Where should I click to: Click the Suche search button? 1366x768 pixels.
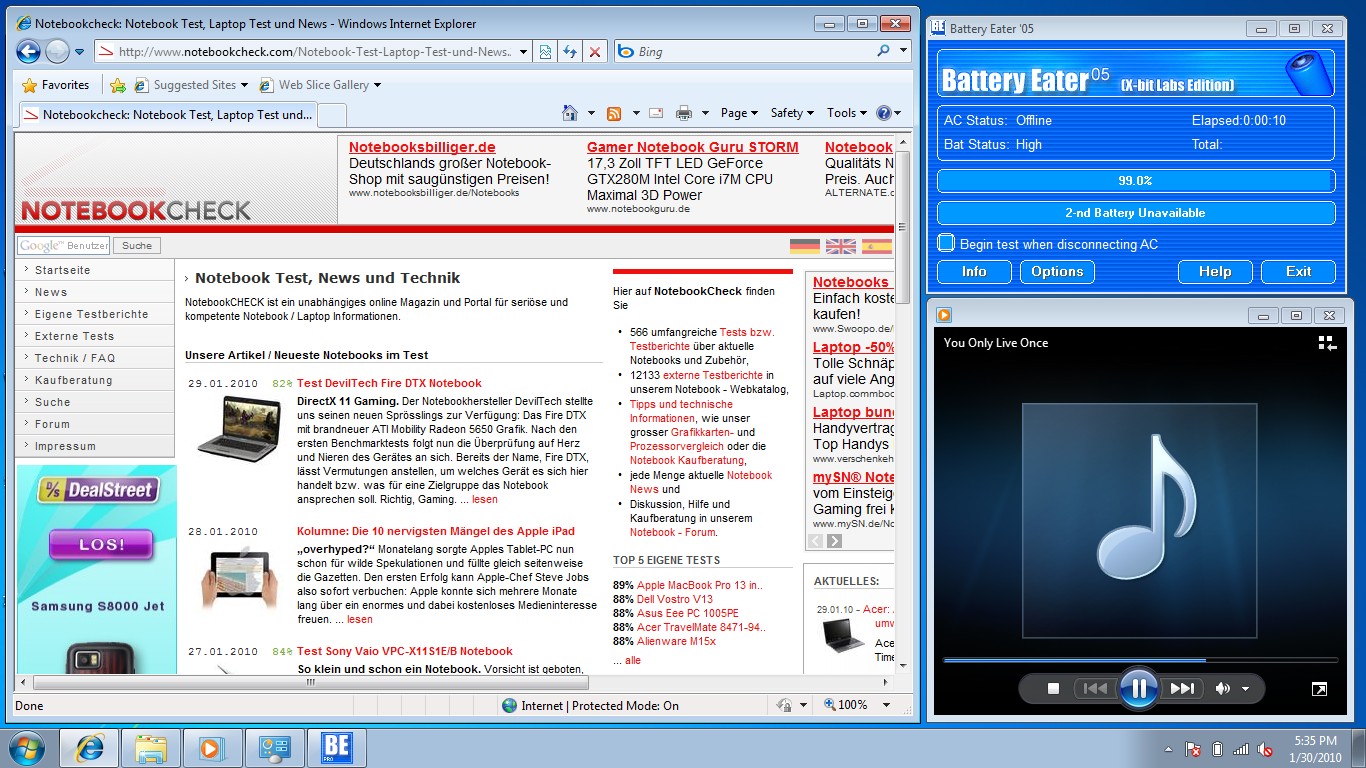(x=137, y=245)
